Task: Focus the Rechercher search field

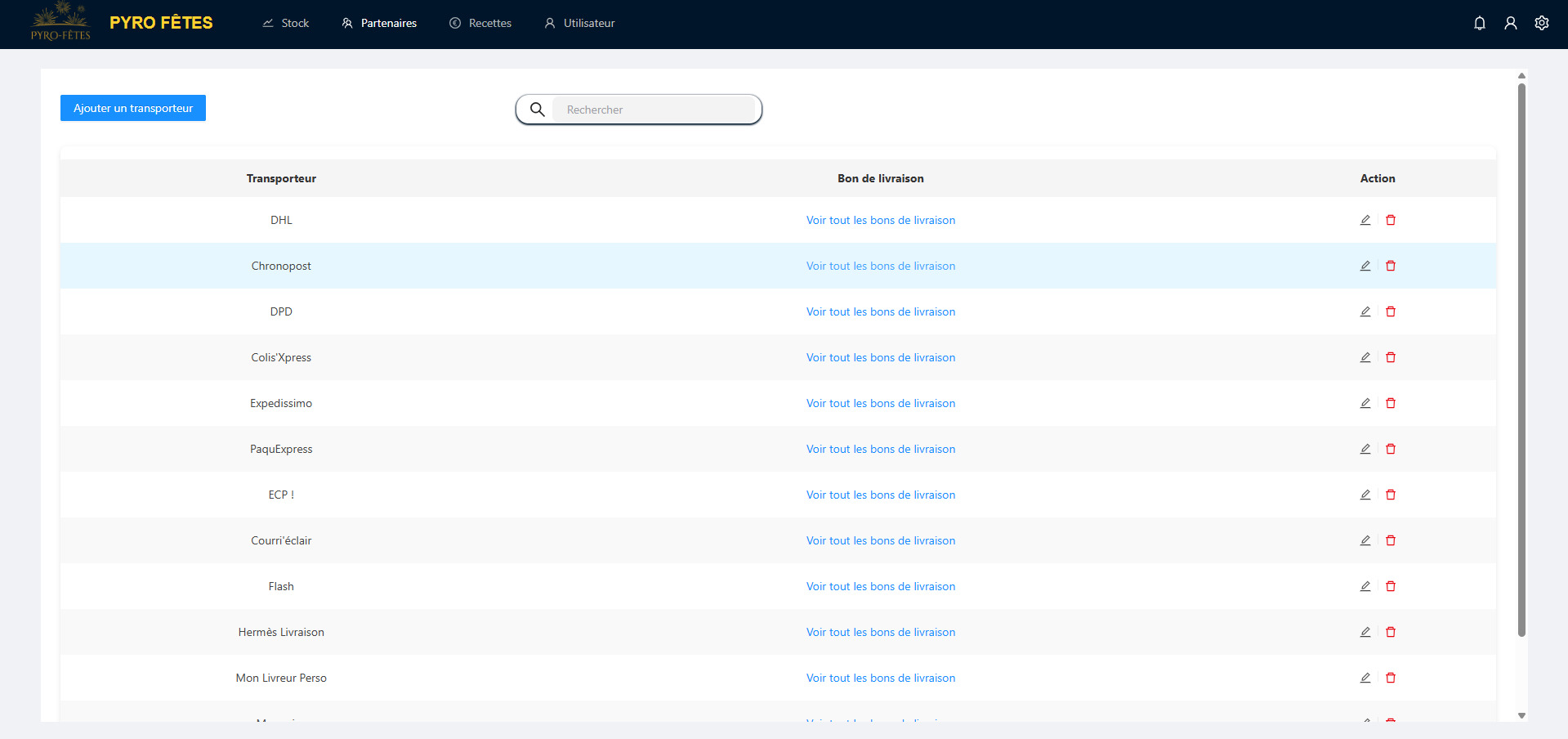Action: tap(654, 110)
